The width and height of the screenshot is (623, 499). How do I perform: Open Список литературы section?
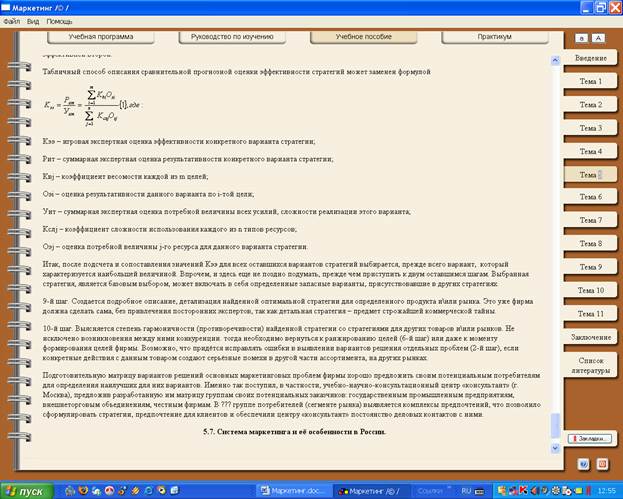(x=590, y=366)
